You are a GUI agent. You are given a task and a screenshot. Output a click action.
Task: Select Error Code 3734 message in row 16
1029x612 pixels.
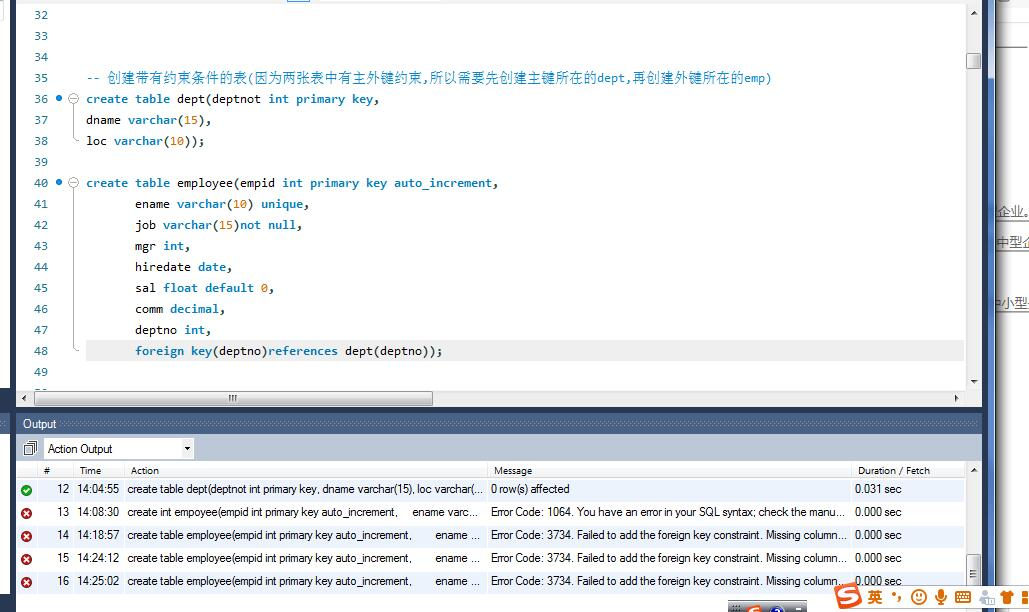click(667, 581)
